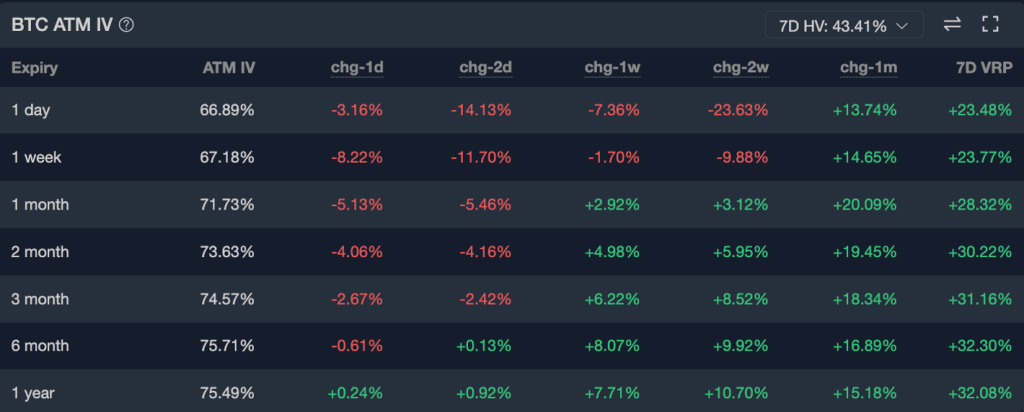Click the help icon beside BTC ATM IV

coord(126,25)
